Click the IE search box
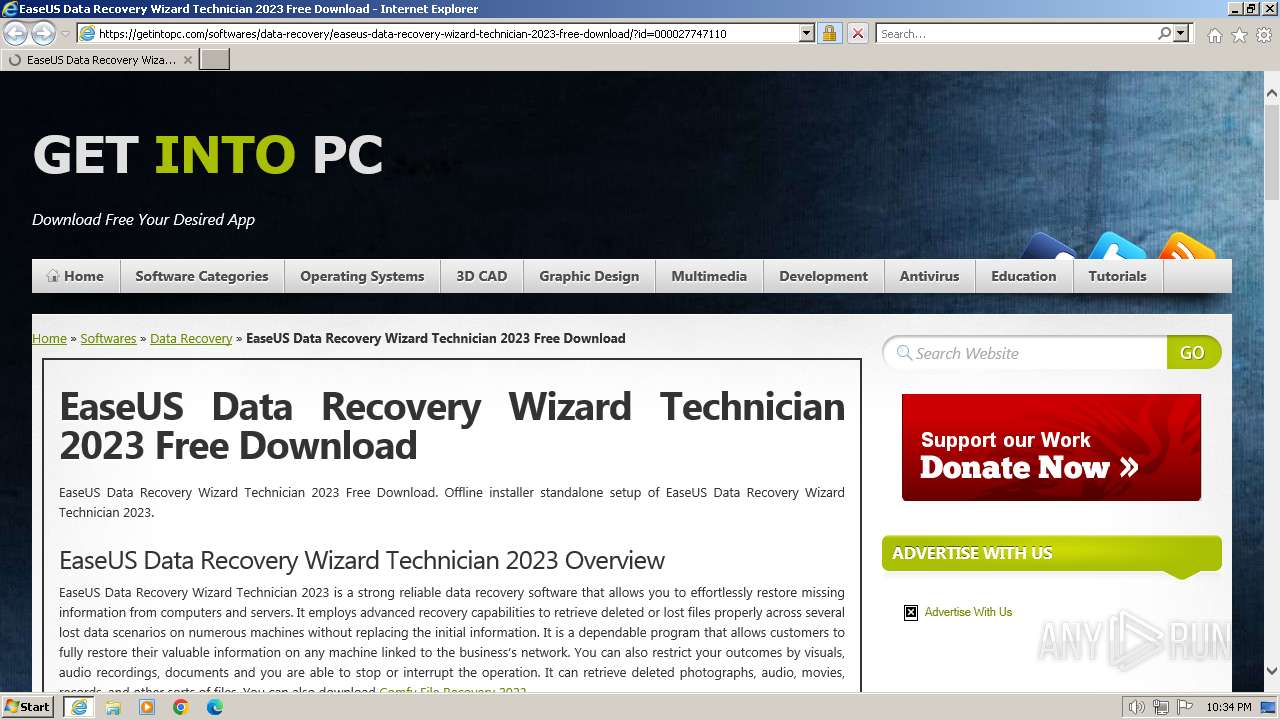This screenshot has height=720, width=1280. click(x=1016, y=34)
